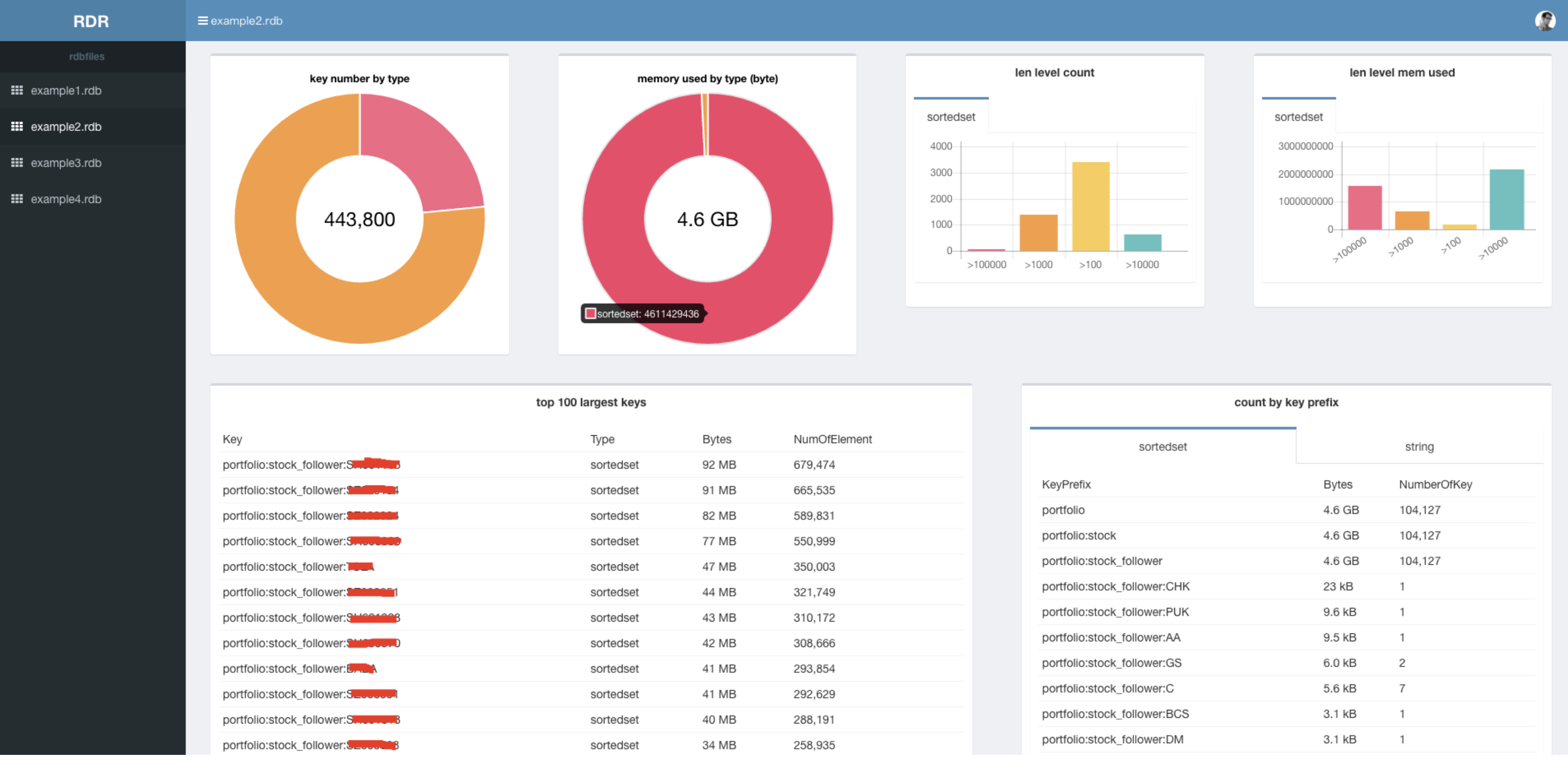Switch to the string tab in count by key prefix
This screenshot has height=784, width=1568.
coord(1419,447)
